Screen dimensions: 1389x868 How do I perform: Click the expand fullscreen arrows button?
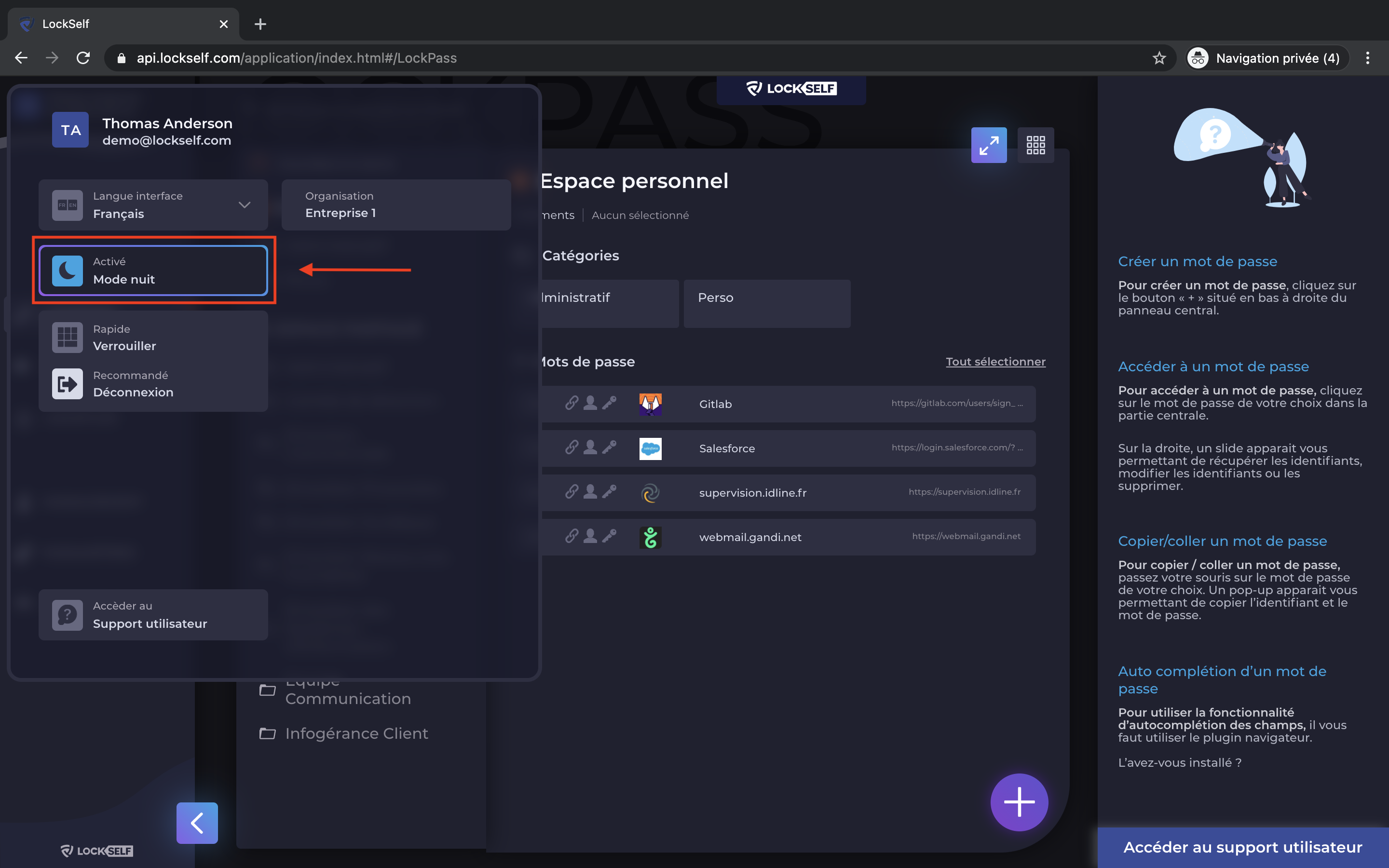988,145
